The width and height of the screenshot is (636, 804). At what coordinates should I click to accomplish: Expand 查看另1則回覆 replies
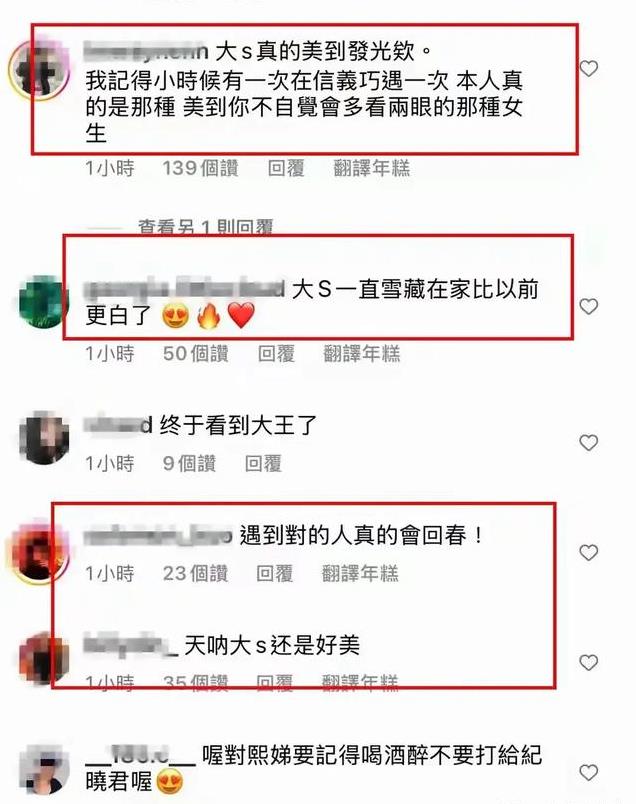pos(205,227)
